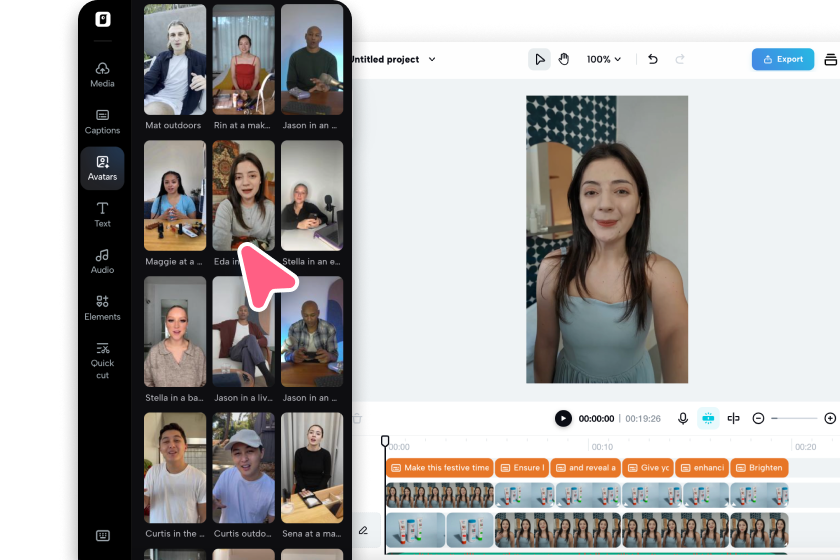Click the video preview canvas
840x560 pixels.
(x=607, y=240)
